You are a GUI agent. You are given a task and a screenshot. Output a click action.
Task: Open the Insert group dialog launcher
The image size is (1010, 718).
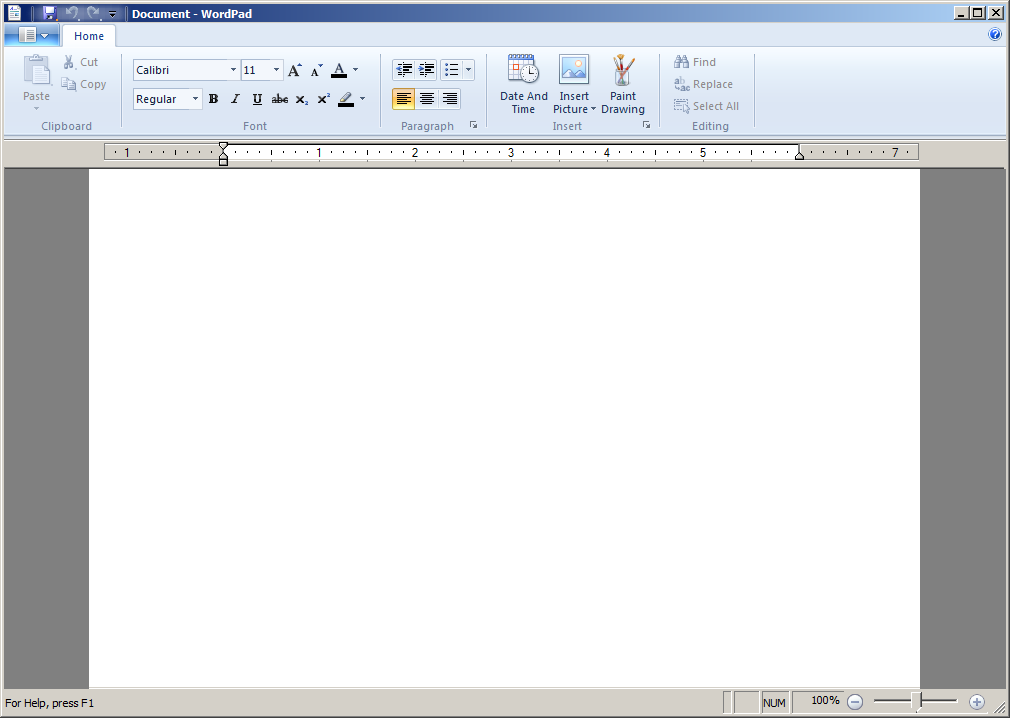(x=647, y=125)
